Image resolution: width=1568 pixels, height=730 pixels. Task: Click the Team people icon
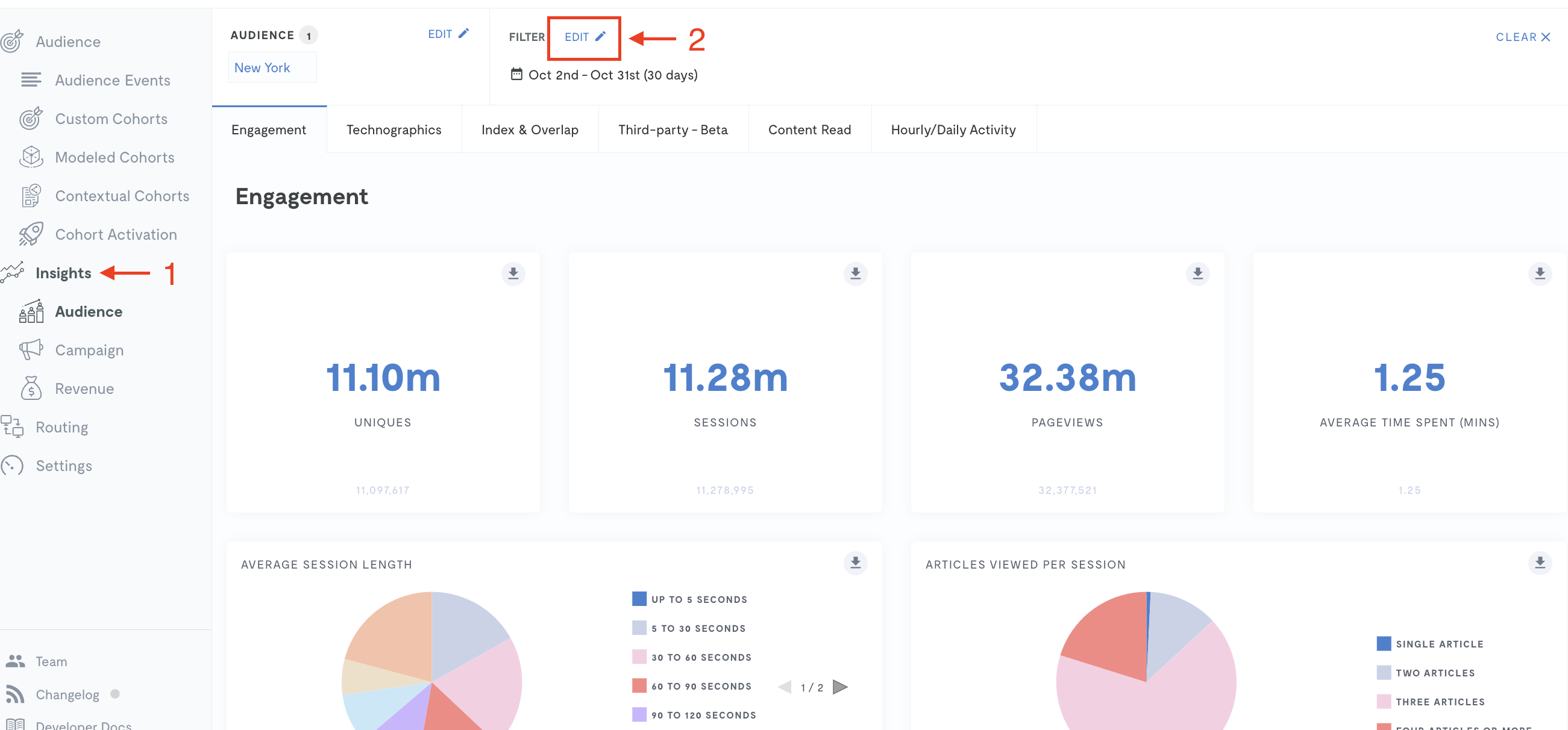(x=15, y=661)
